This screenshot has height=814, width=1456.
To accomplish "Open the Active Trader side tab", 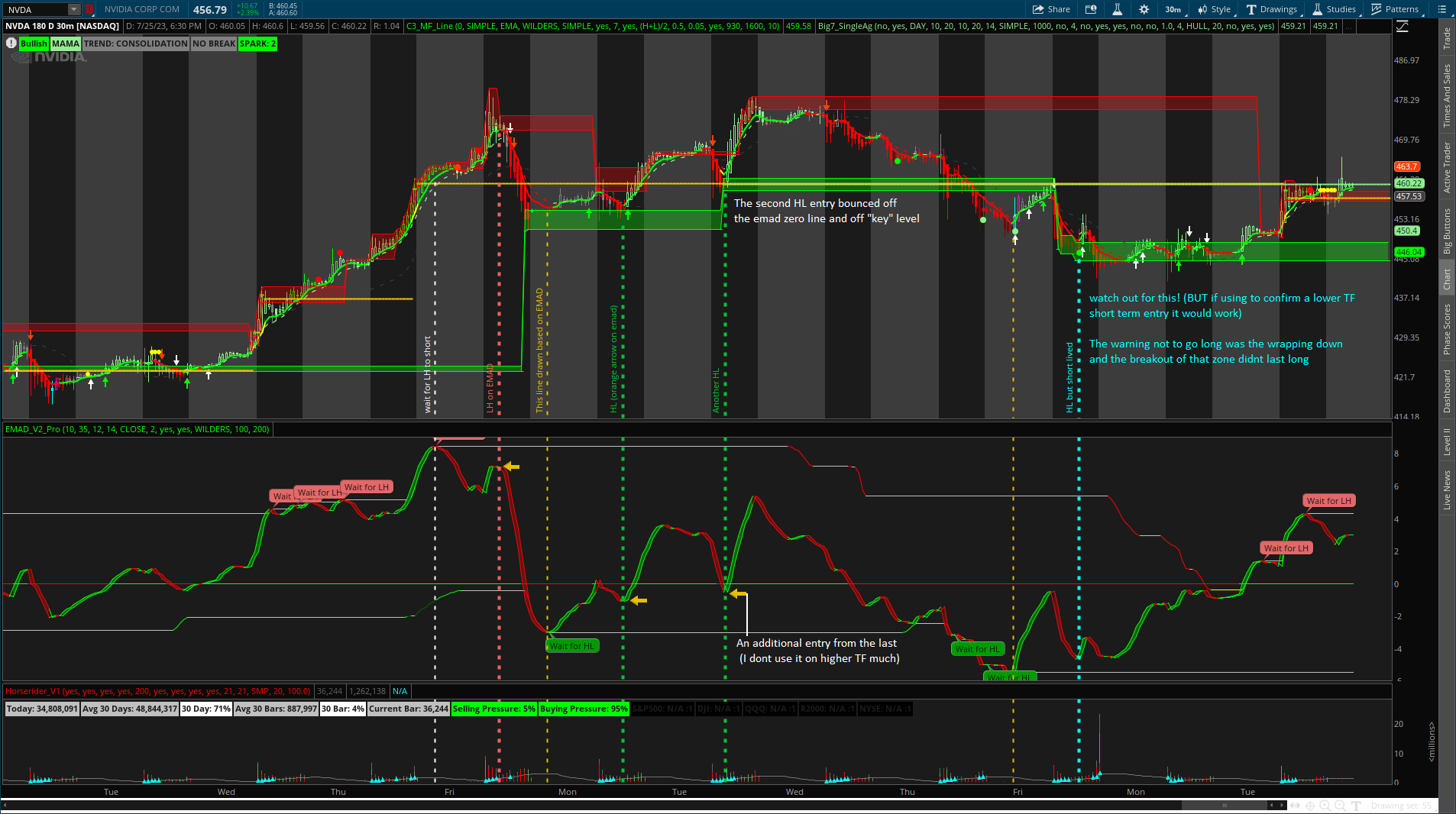I will 1447,167.
